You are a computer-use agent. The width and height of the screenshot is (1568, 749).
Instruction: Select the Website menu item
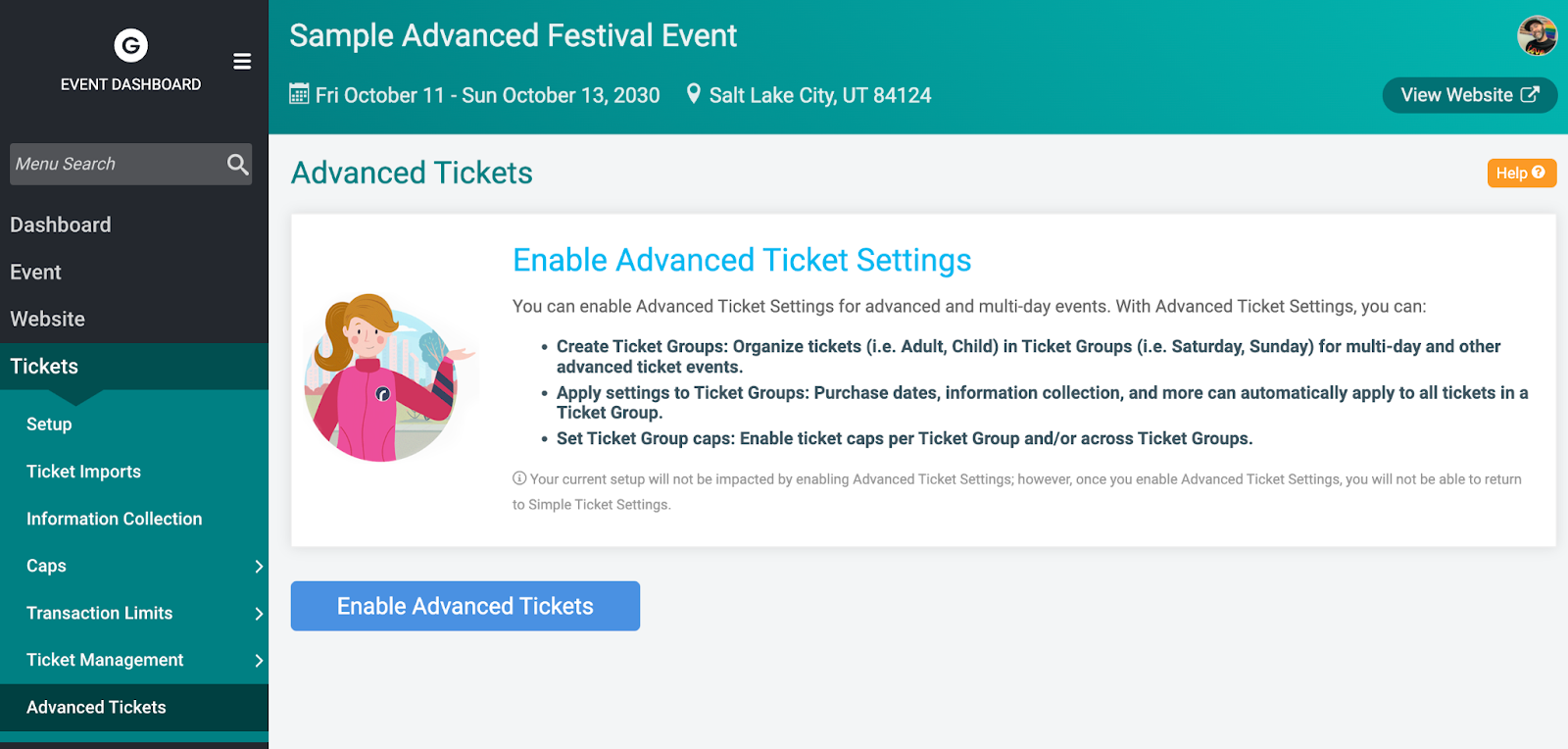[48, 319]
